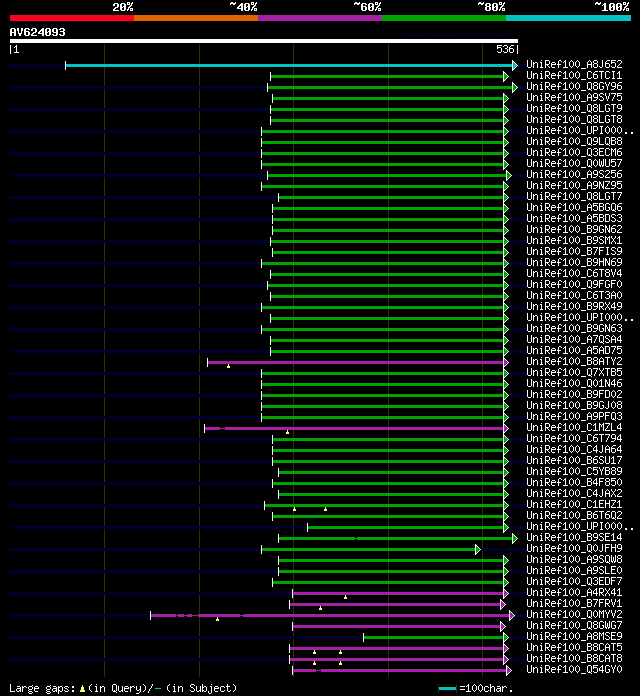640x696 pixels.
Task: Select the UniRef100_B9GJ08 entry
Action: [x=574, y=405]
